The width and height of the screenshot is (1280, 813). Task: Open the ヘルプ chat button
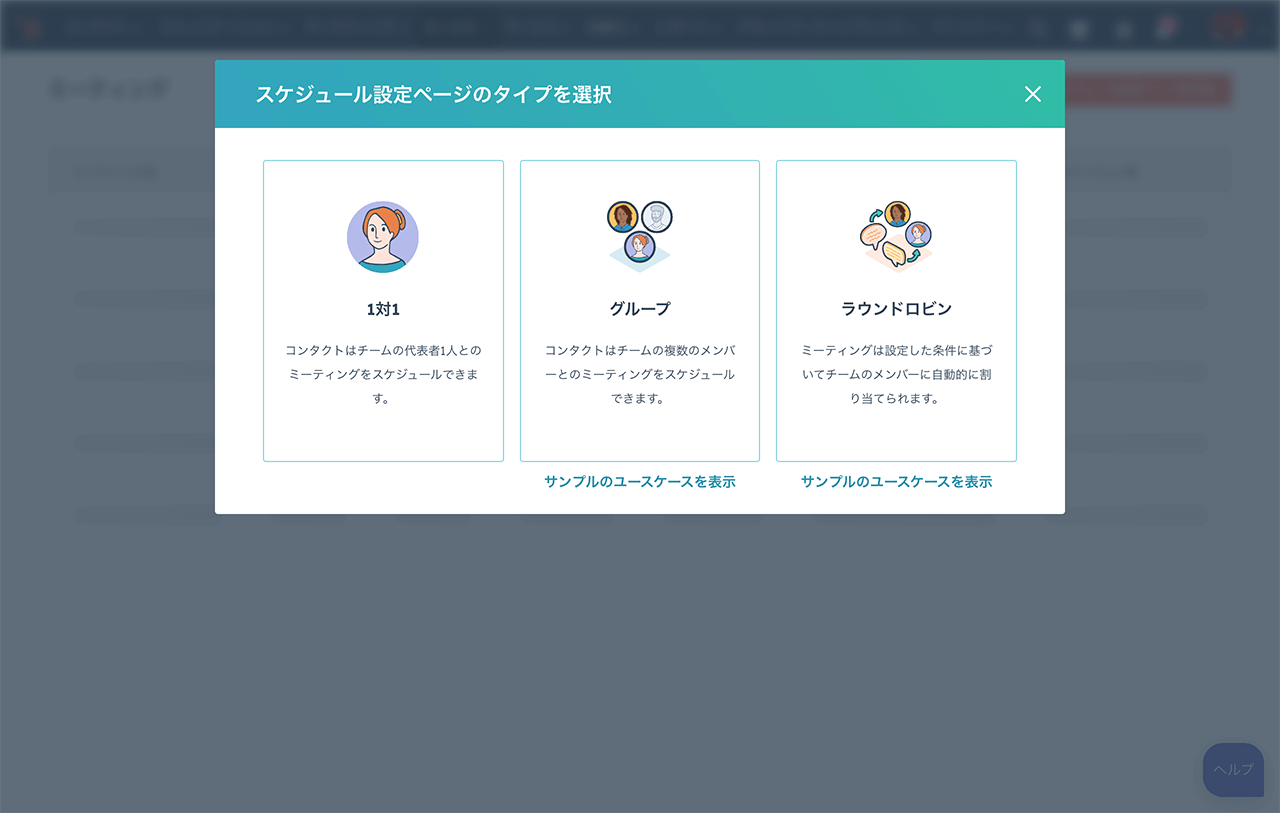[x=1233, y=769]
